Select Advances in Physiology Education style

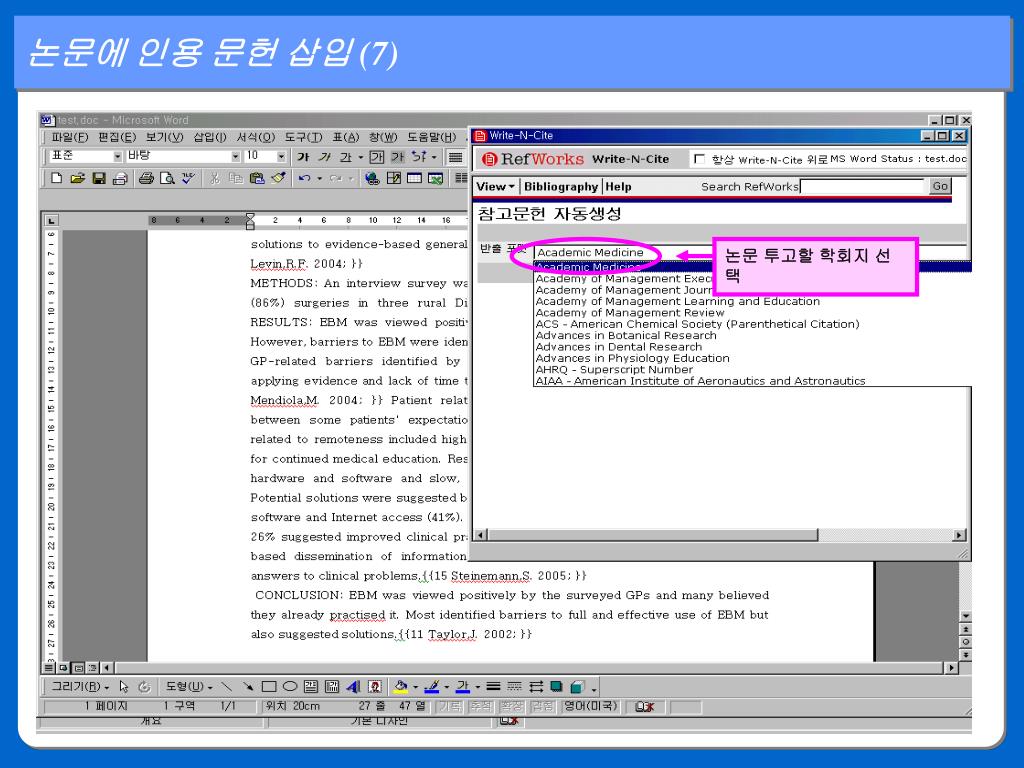pyautogui.click(x=632, y=359)
